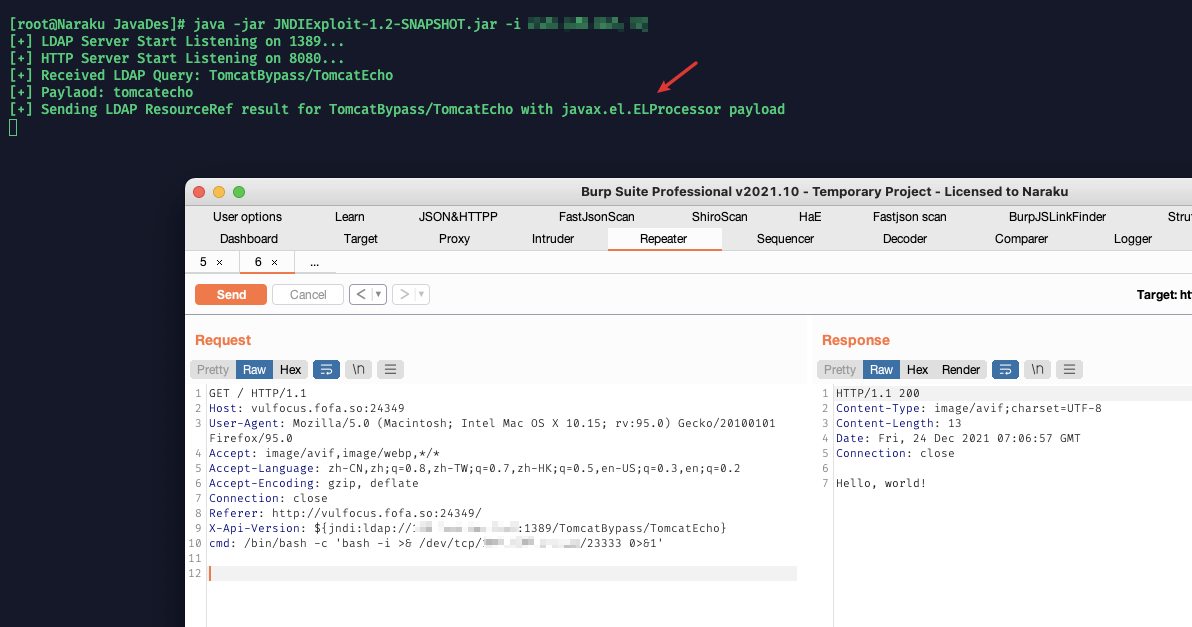Select Pretty view in Request panel
Viewport: 1192px width, 627px height.
(213, 369)
